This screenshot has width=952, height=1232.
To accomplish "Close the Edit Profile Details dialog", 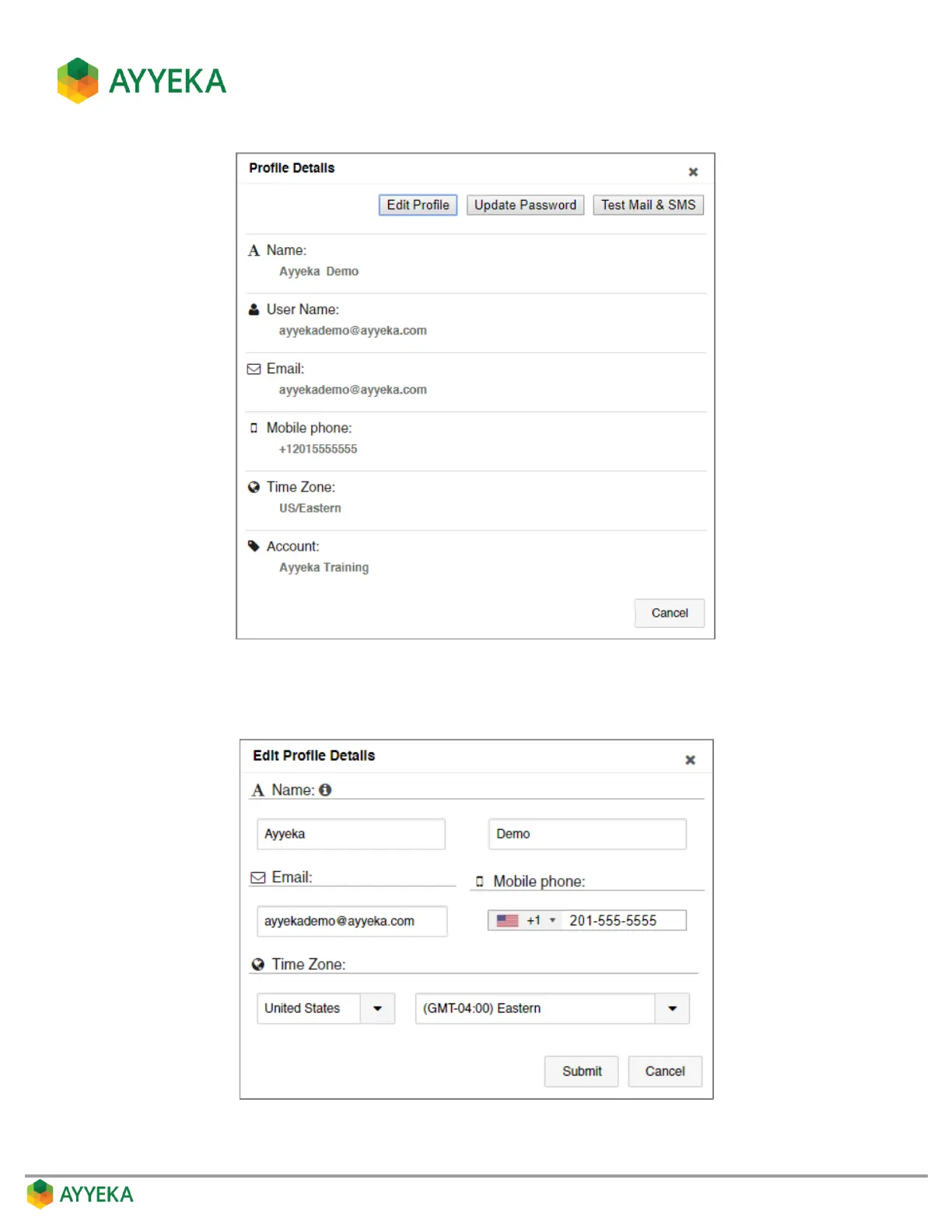I will point(690,760).
